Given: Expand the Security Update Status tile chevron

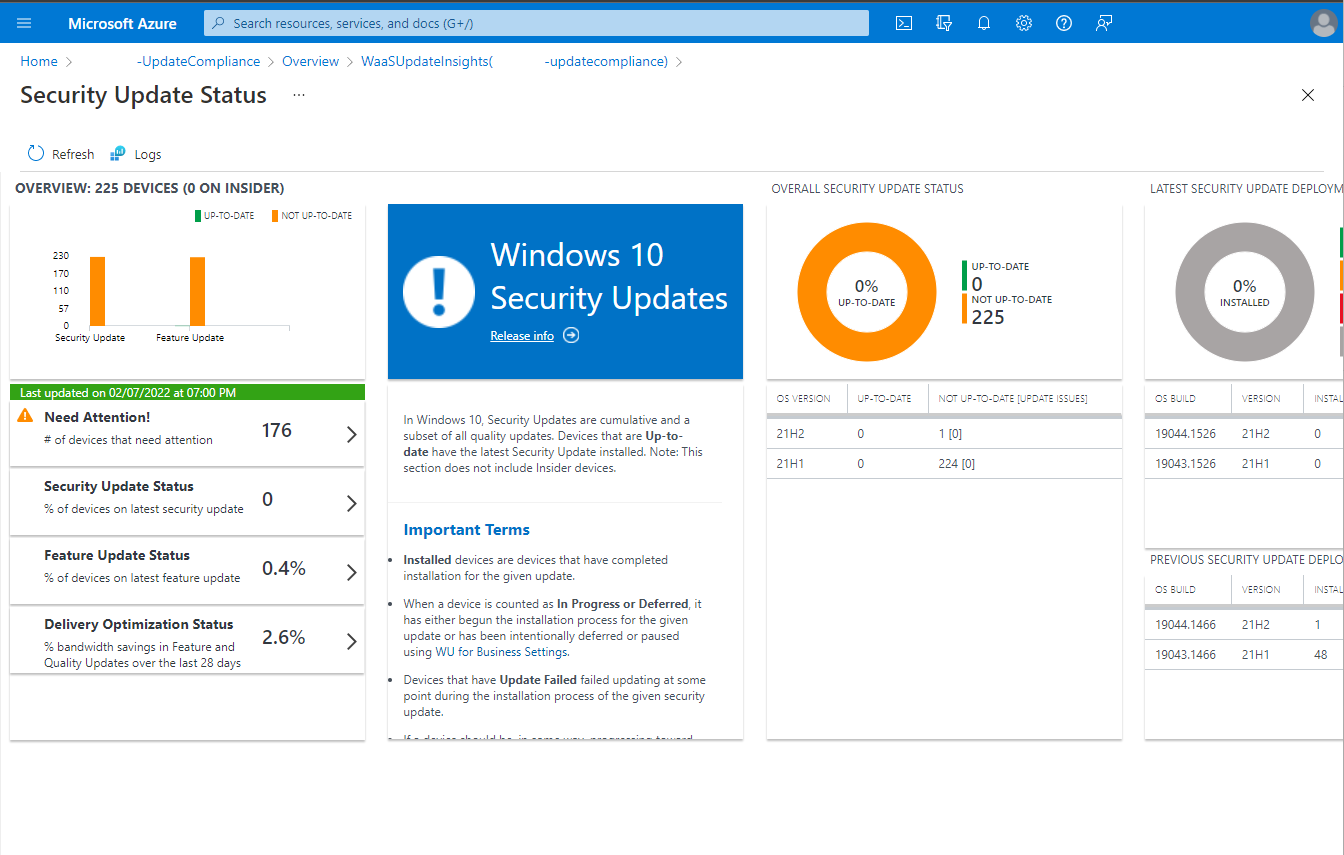Looking at the screenshot, I should pos(351,503).
